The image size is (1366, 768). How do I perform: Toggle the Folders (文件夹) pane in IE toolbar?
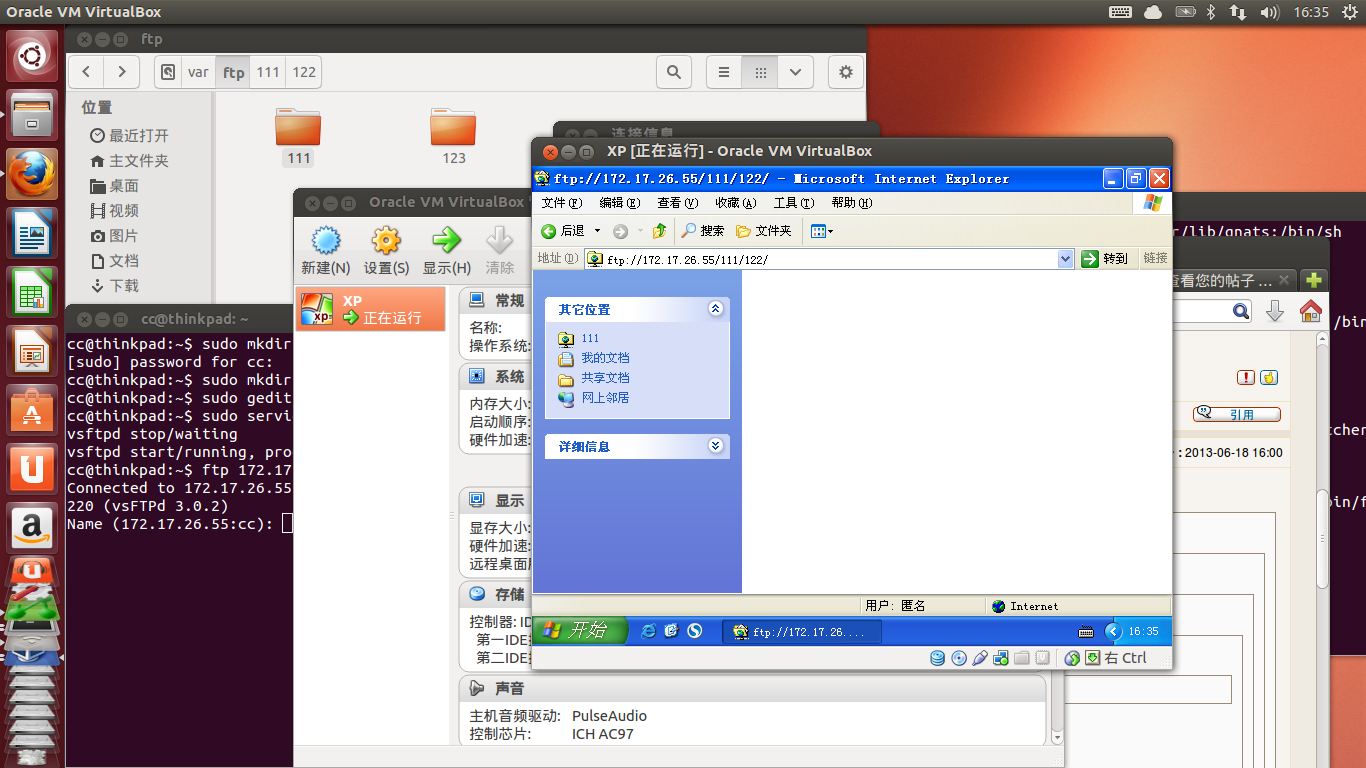tap(764, 231)
